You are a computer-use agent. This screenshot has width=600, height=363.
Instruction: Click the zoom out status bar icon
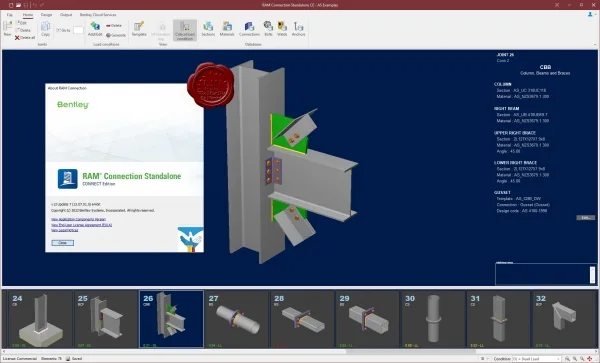coord(582,359)
